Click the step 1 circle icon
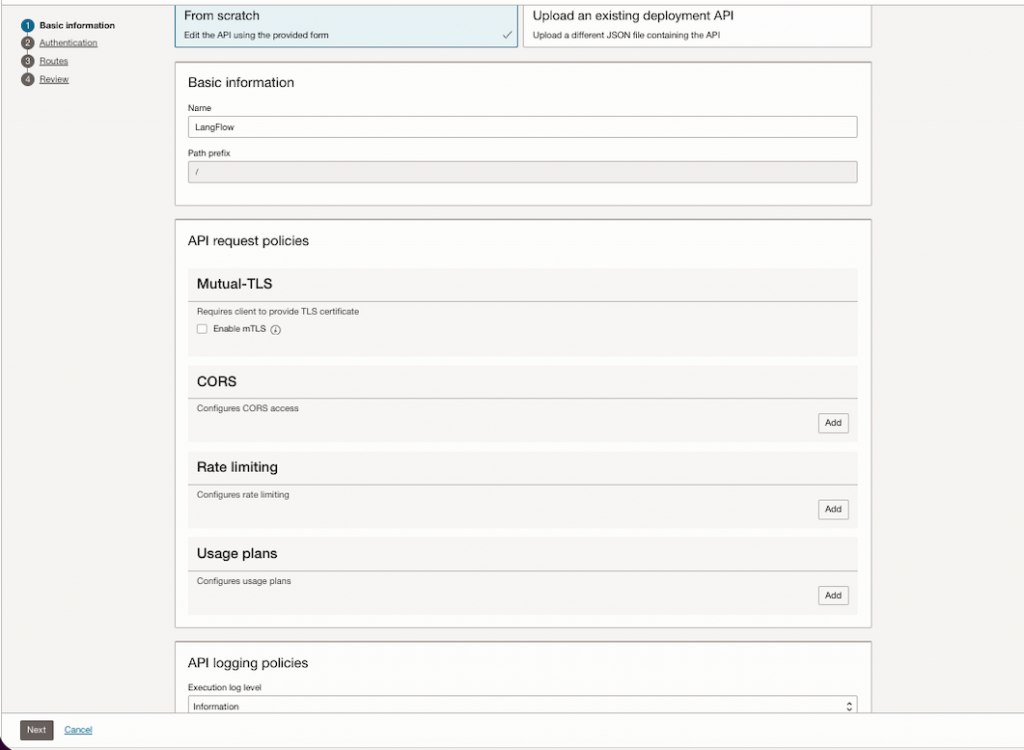The image size is (1024, 750). click(28, 25)
